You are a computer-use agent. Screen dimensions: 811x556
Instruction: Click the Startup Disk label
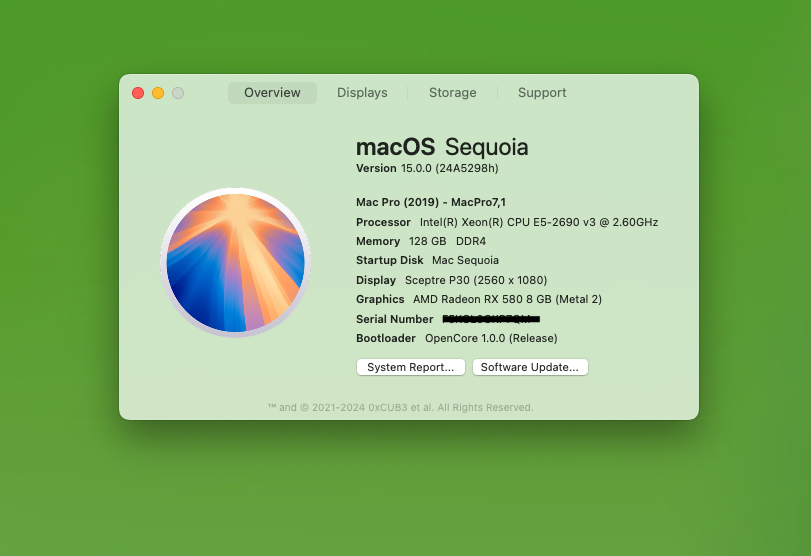389,261
